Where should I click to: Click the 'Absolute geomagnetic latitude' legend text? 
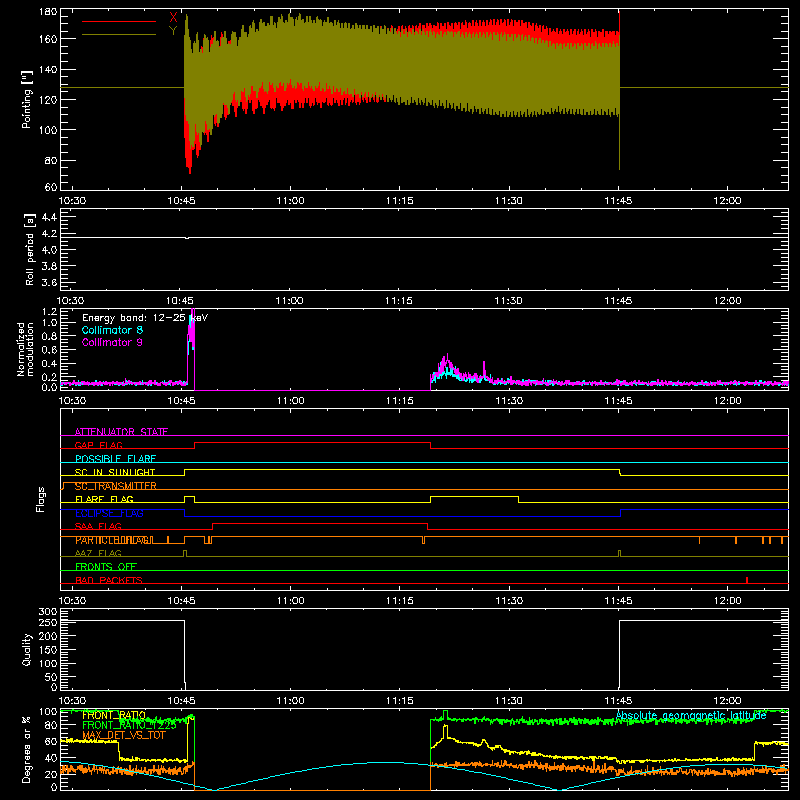[x=691, y=715]
